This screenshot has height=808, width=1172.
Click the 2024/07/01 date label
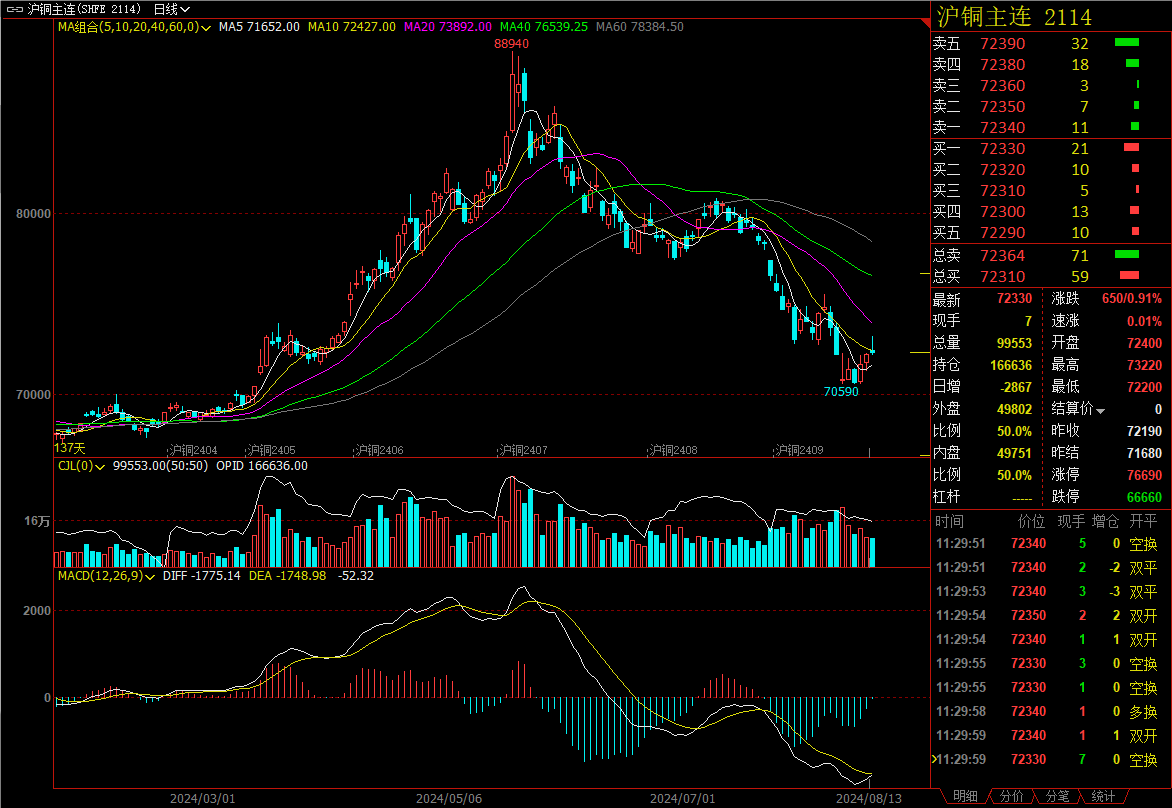click(x=682, y=798)
